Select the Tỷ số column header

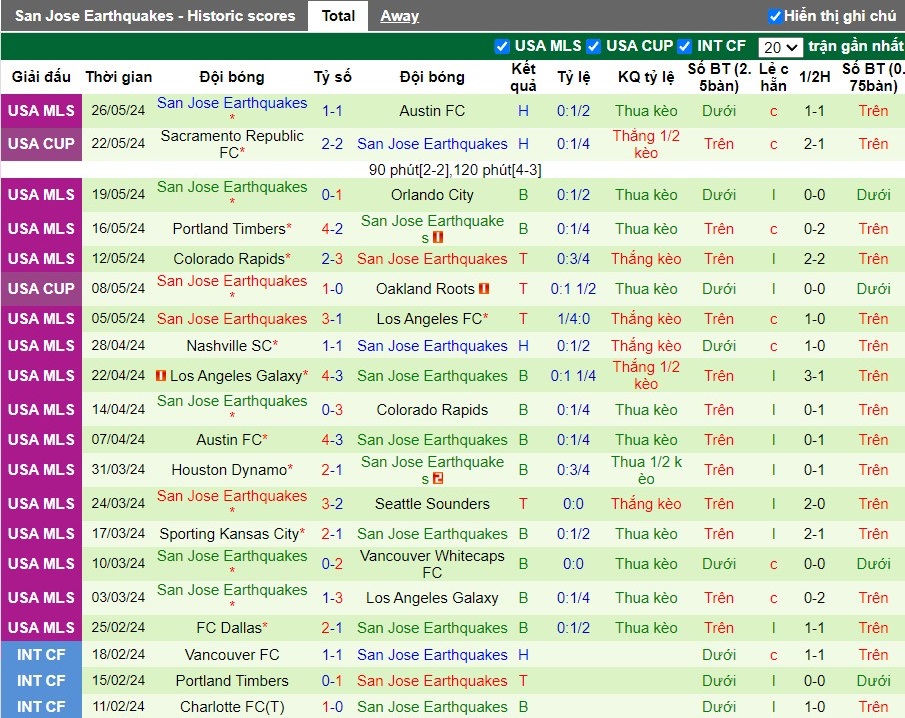click(x=332, y=77)
